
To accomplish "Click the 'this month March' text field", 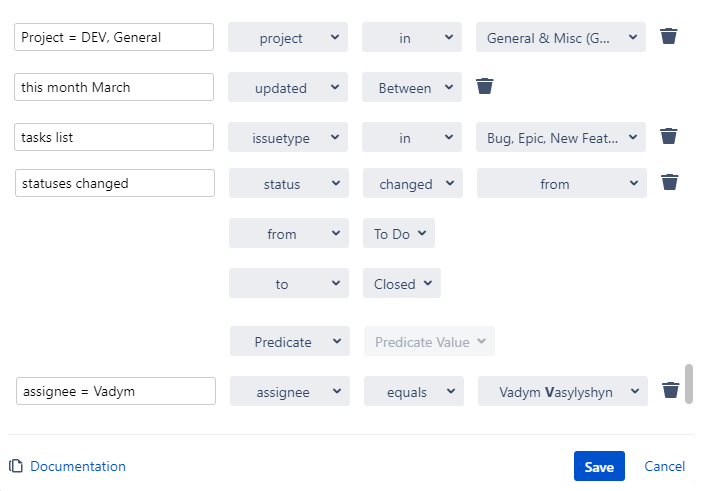I will click(x=114, y=88).
